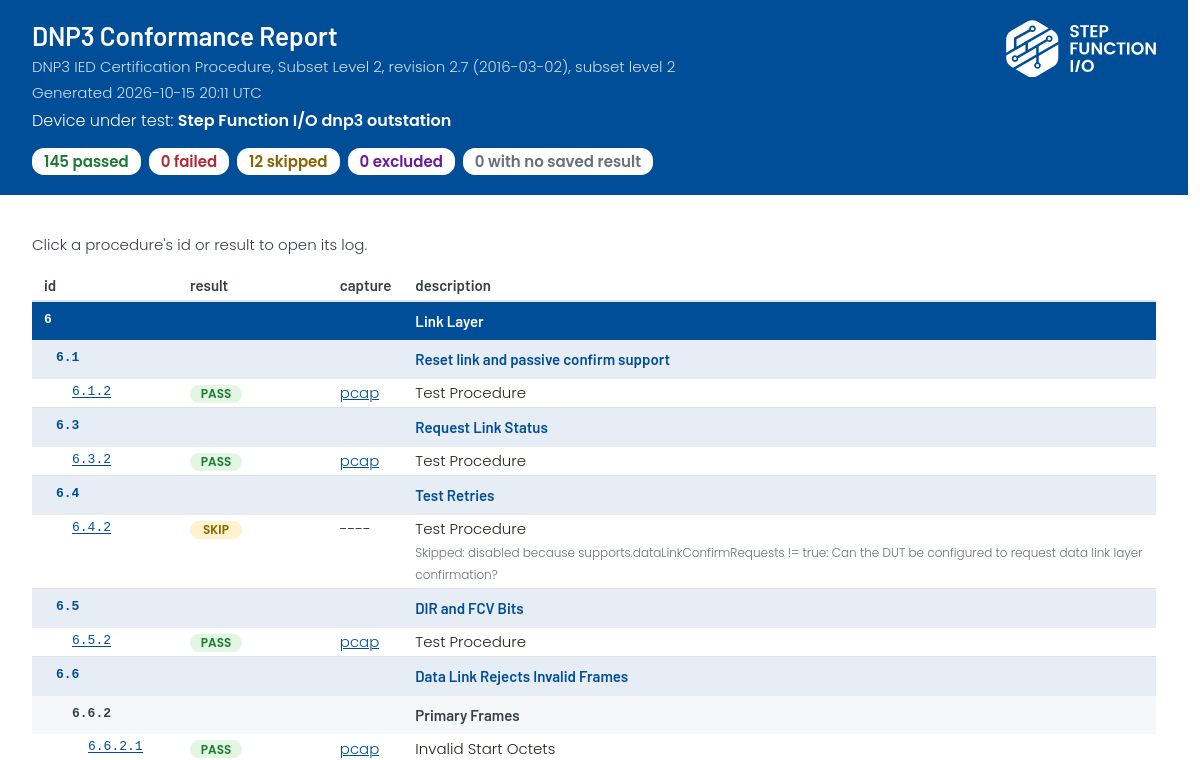This screenshot has width=1200, height=760.
Task: Download the pcap capture for 6.5.2
Action: [359, 642]
